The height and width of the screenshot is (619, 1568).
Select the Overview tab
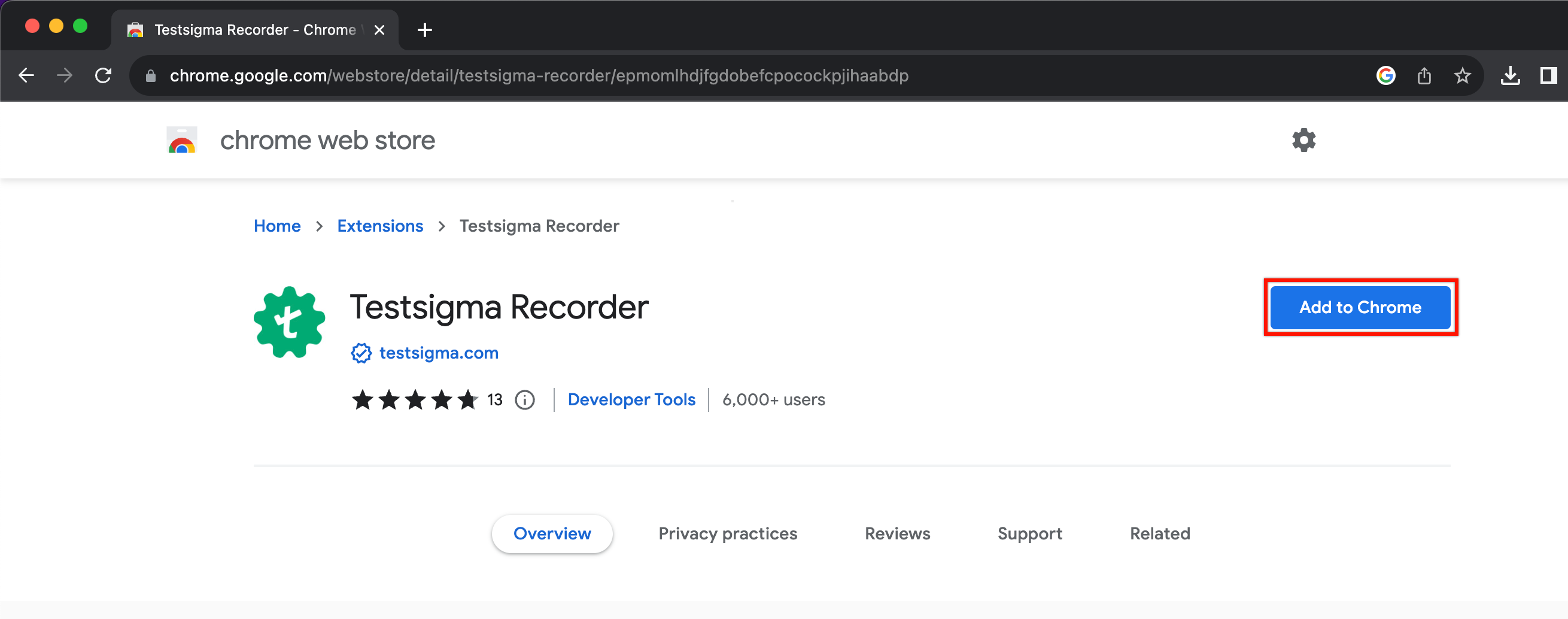(552, 534)
